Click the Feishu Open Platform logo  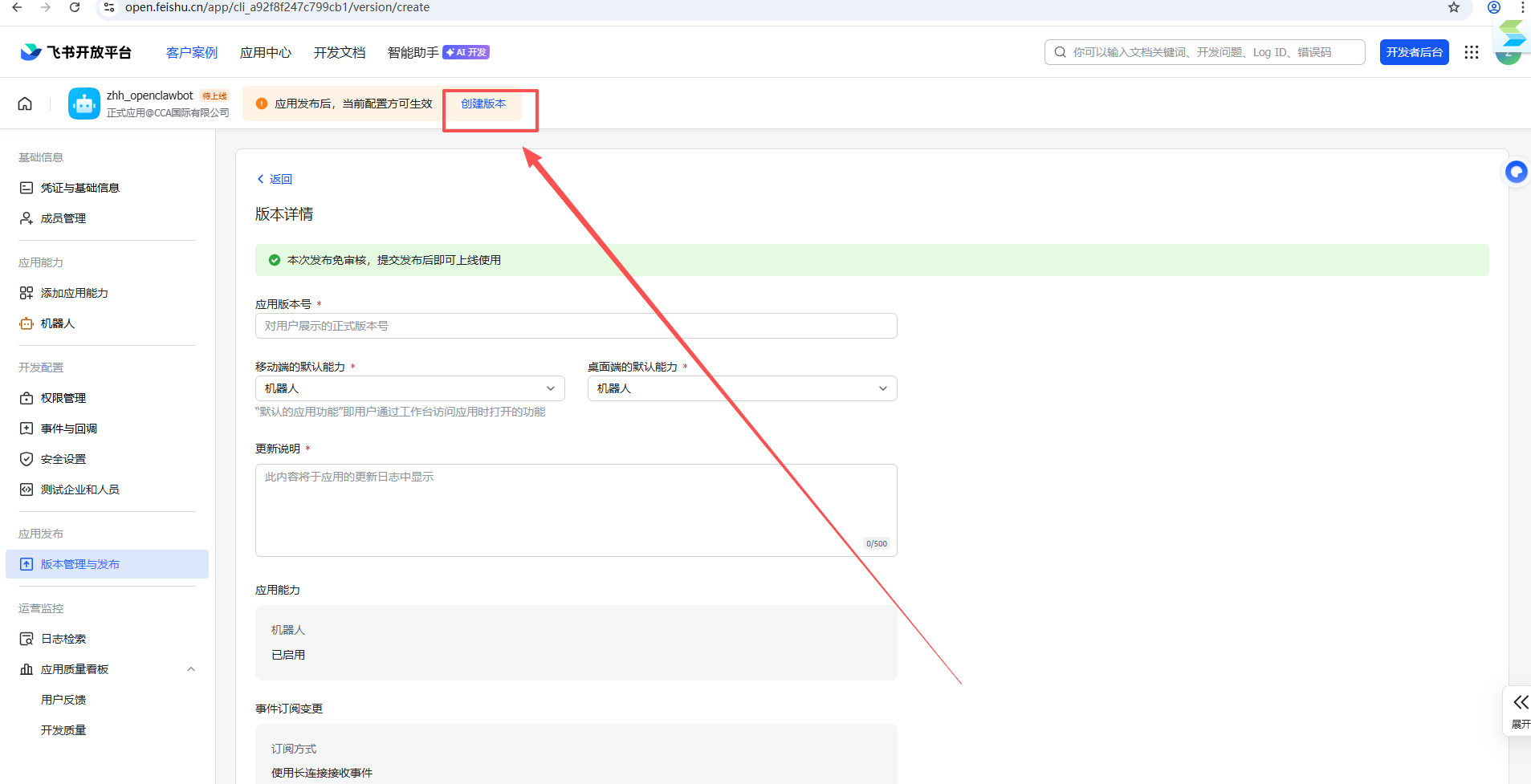75,52
